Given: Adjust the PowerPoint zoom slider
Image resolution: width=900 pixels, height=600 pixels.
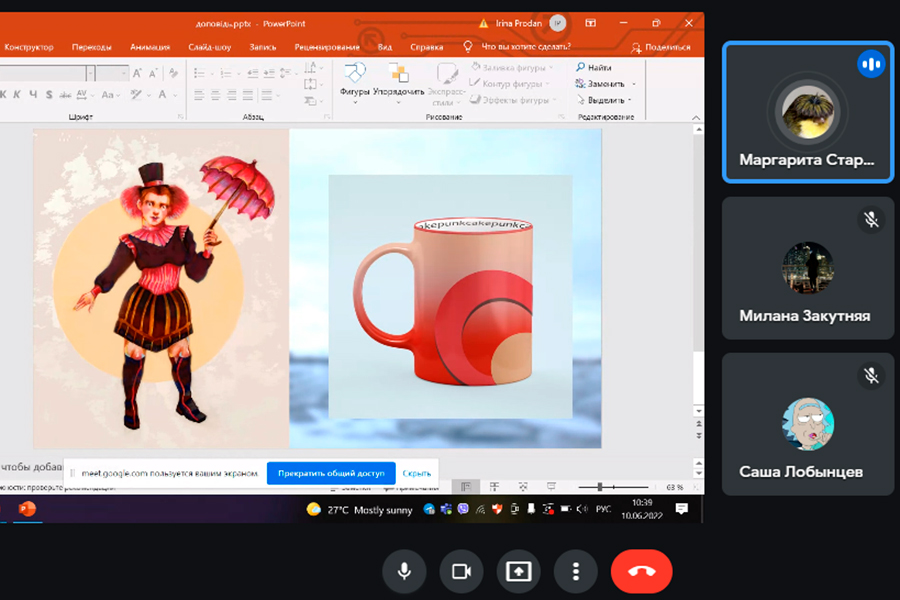Looking at the screenshot, I should coord(599,487).
